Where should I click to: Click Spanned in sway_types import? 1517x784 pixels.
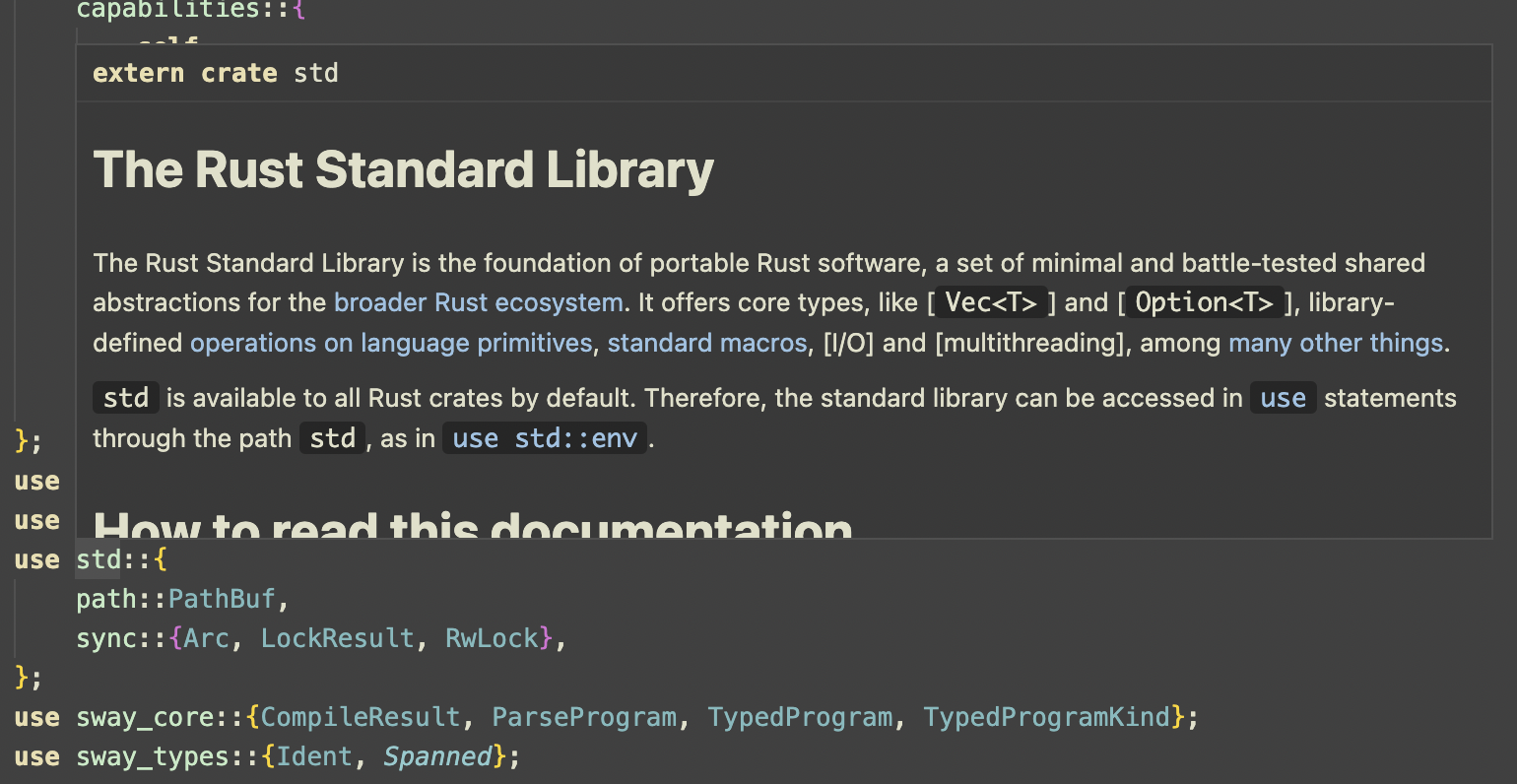437,756
